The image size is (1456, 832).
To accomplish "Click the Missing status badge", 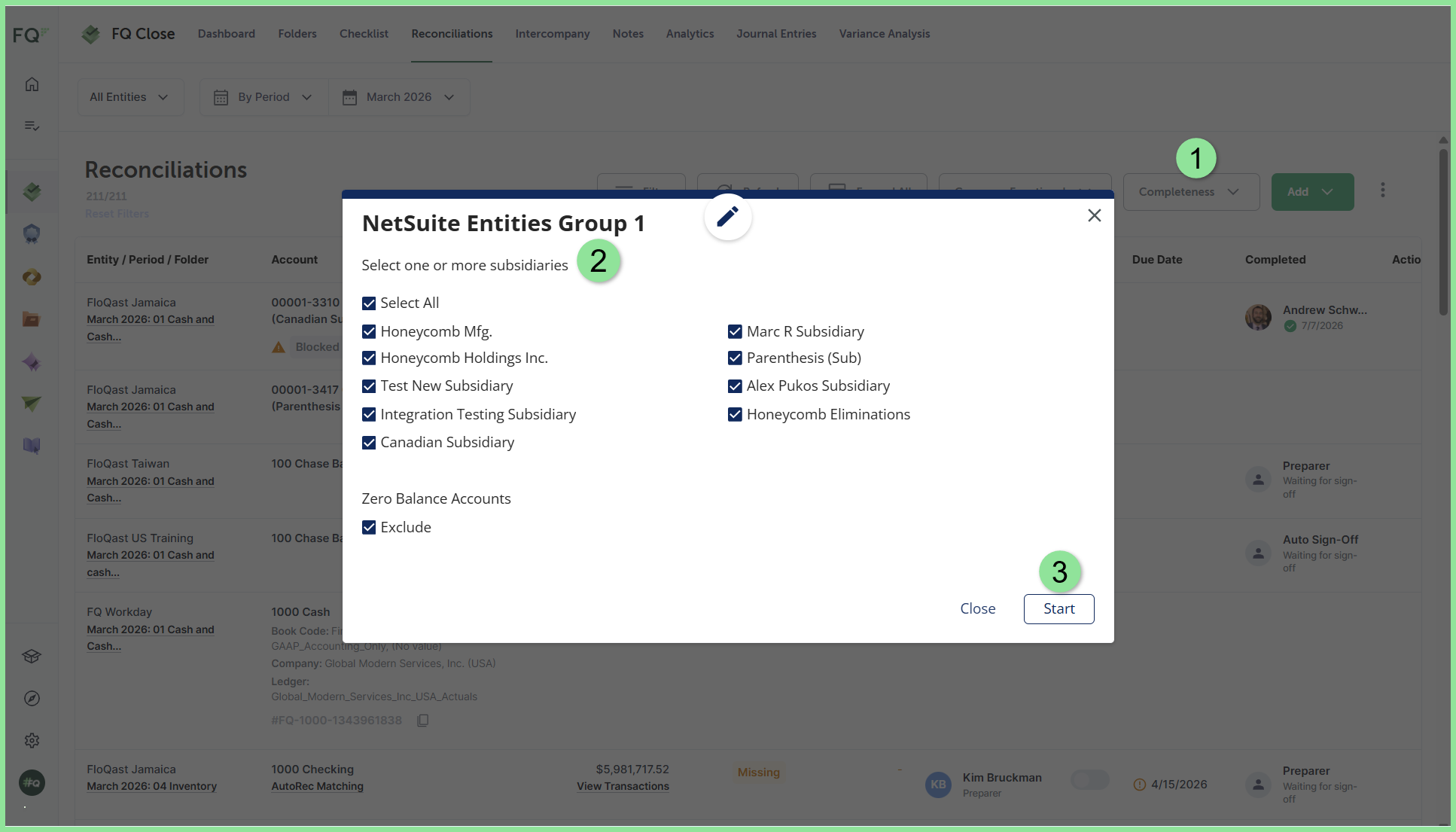I will (x=759, y=773).
